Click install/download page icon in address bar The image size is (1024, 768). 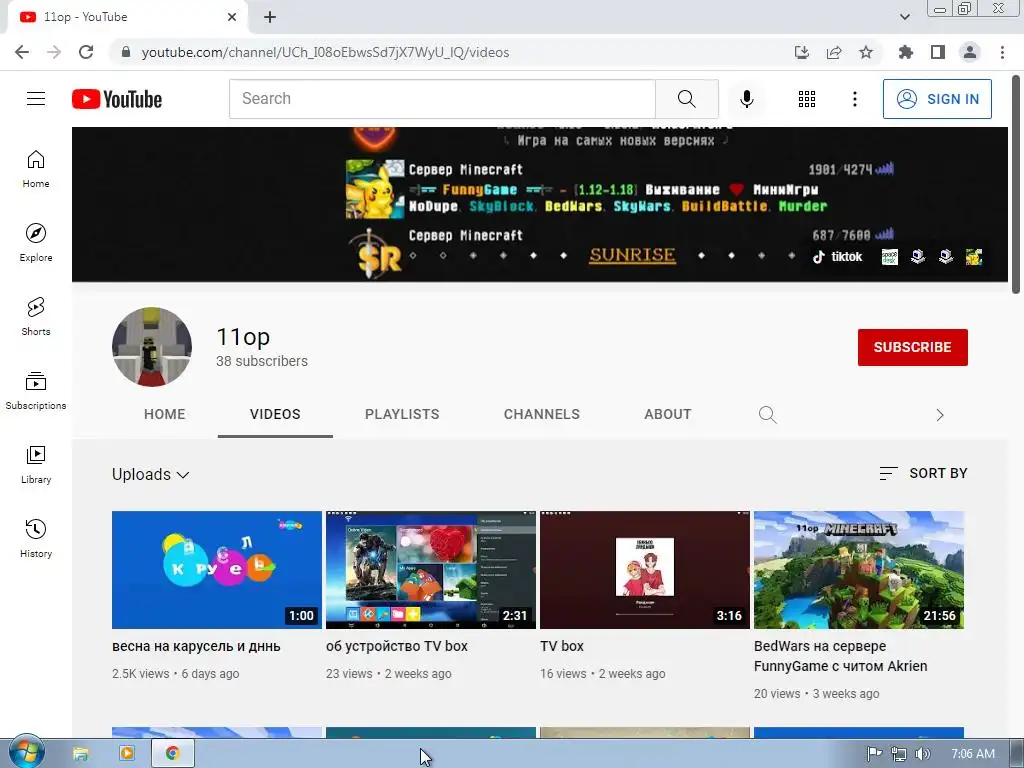coord(802,52)
